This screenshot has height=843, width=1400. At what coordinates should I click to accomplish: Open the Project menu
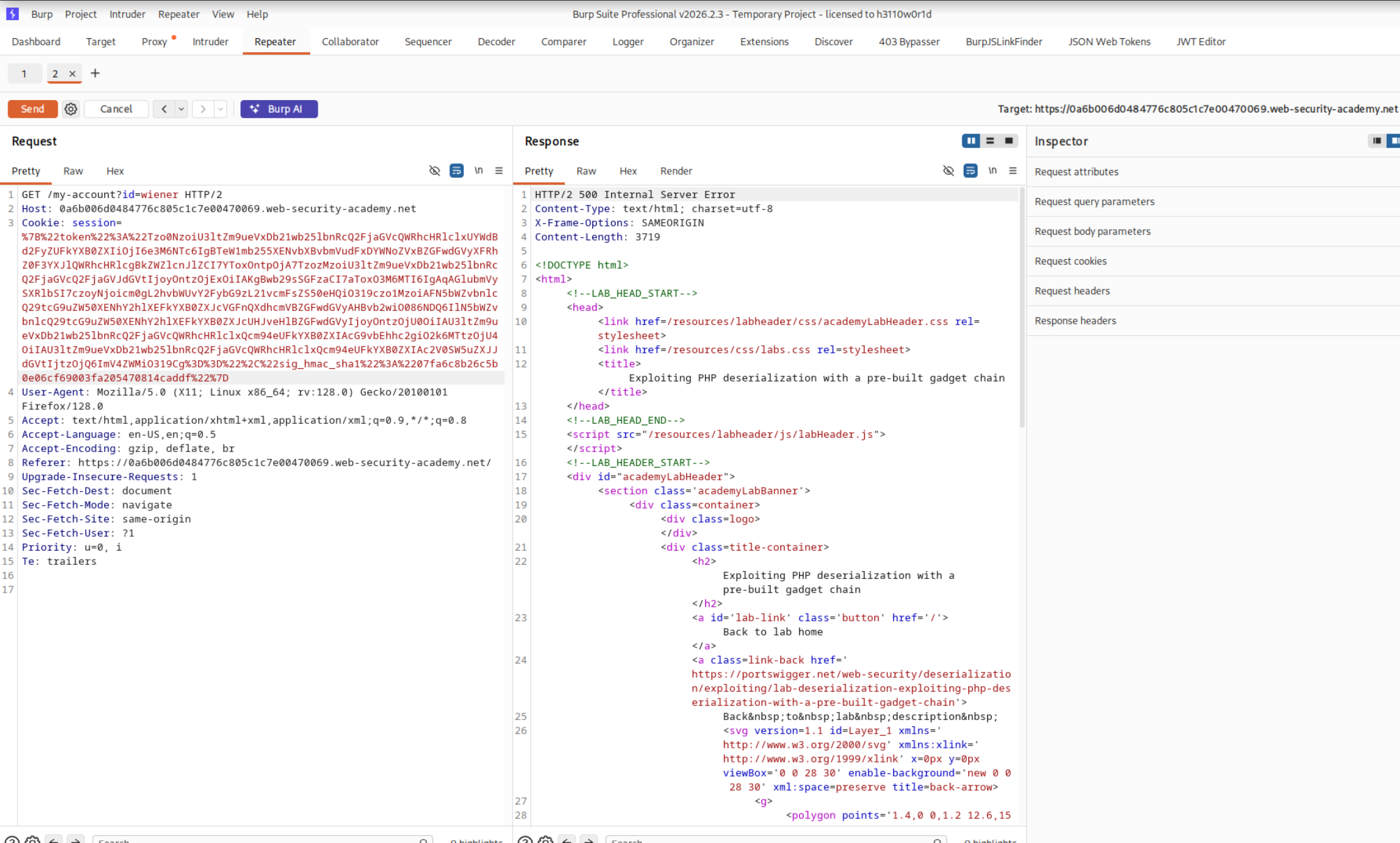point(81,14)
